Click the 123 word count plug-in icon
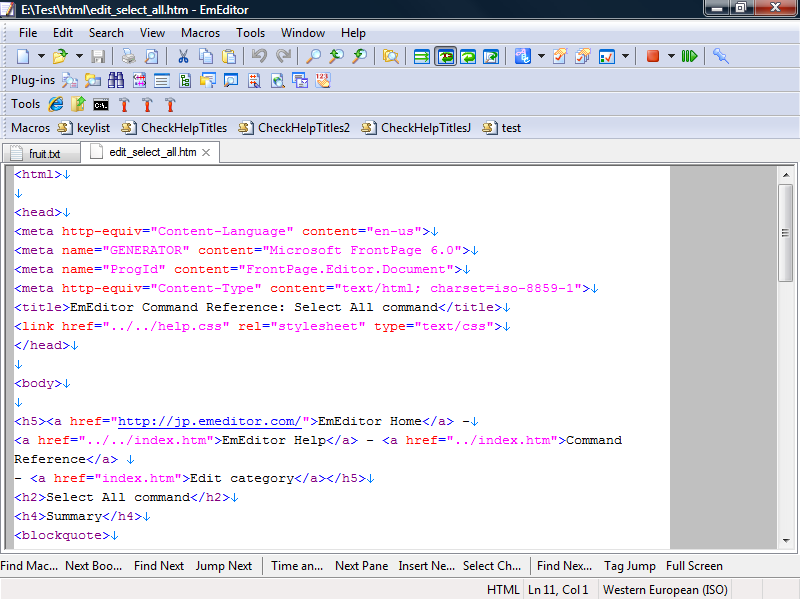800x599 pixels. [323, 80]
